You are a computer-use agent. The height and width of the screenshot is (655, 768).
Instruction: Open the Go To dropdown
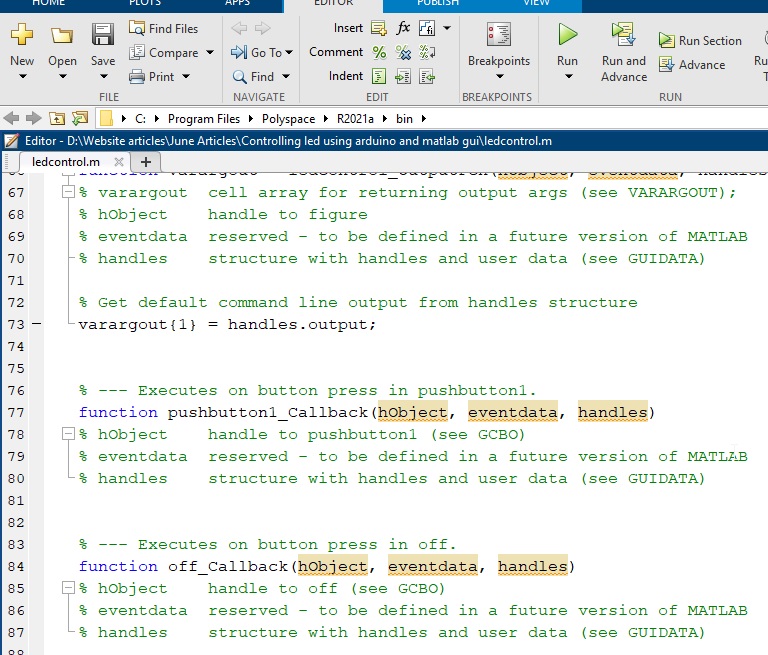(289, 53)
